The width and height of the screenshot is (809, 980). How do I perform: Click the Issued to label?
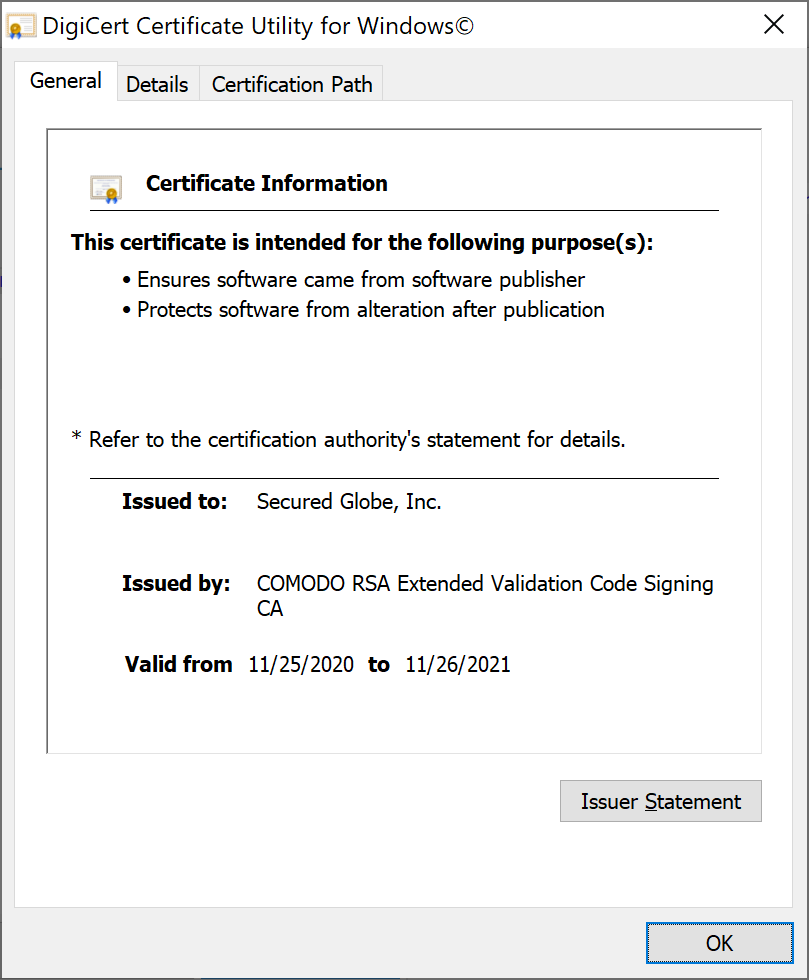click(x=175, y=502)
